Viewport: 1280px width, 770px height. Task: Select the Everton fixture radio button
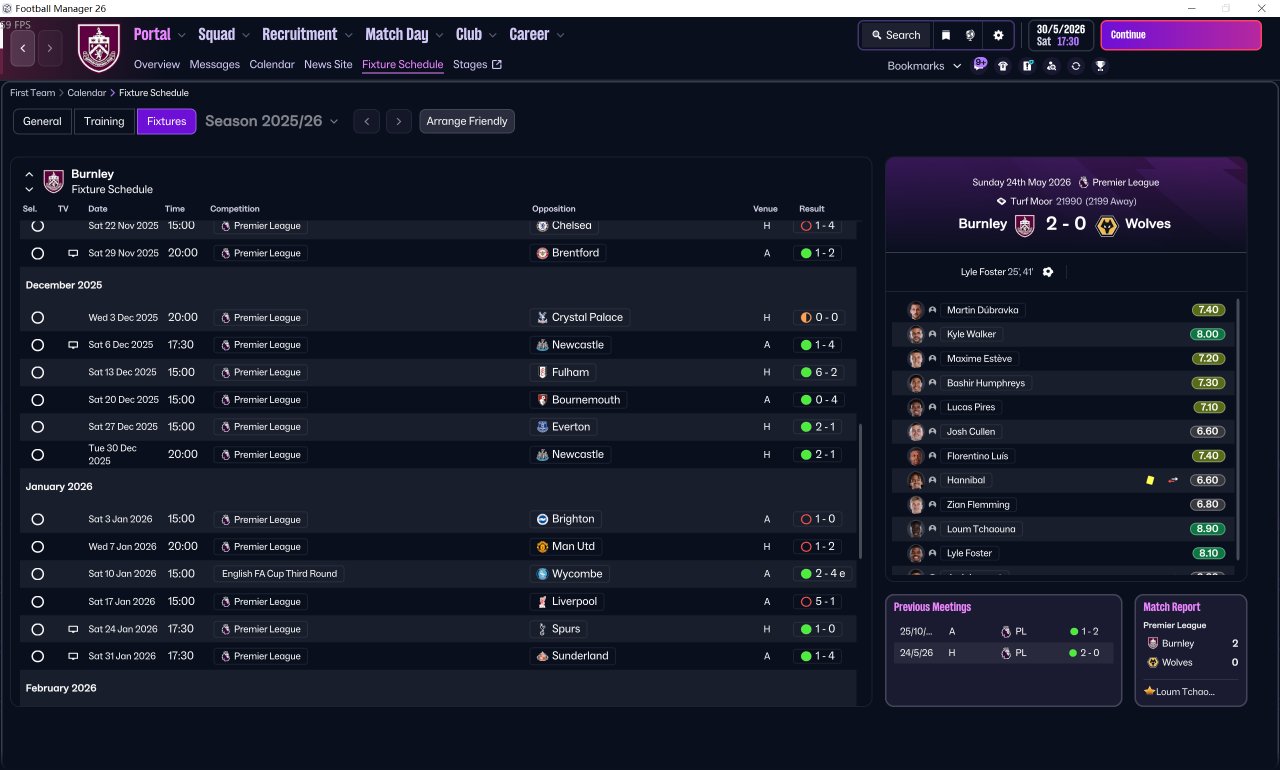point(37,427)
